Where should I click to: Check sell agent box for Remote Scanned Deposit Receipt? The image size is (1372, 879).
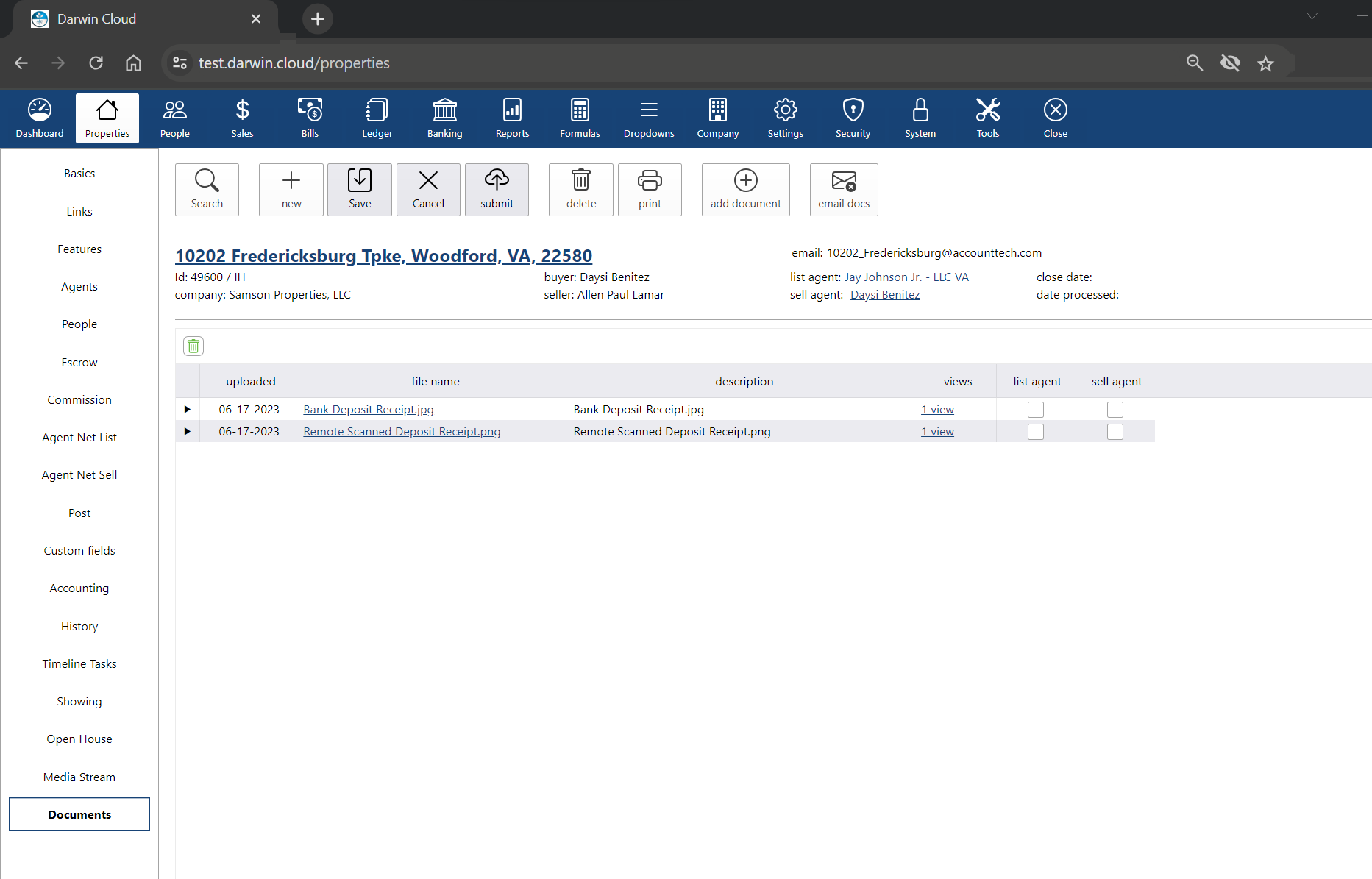coord(1115,432)
